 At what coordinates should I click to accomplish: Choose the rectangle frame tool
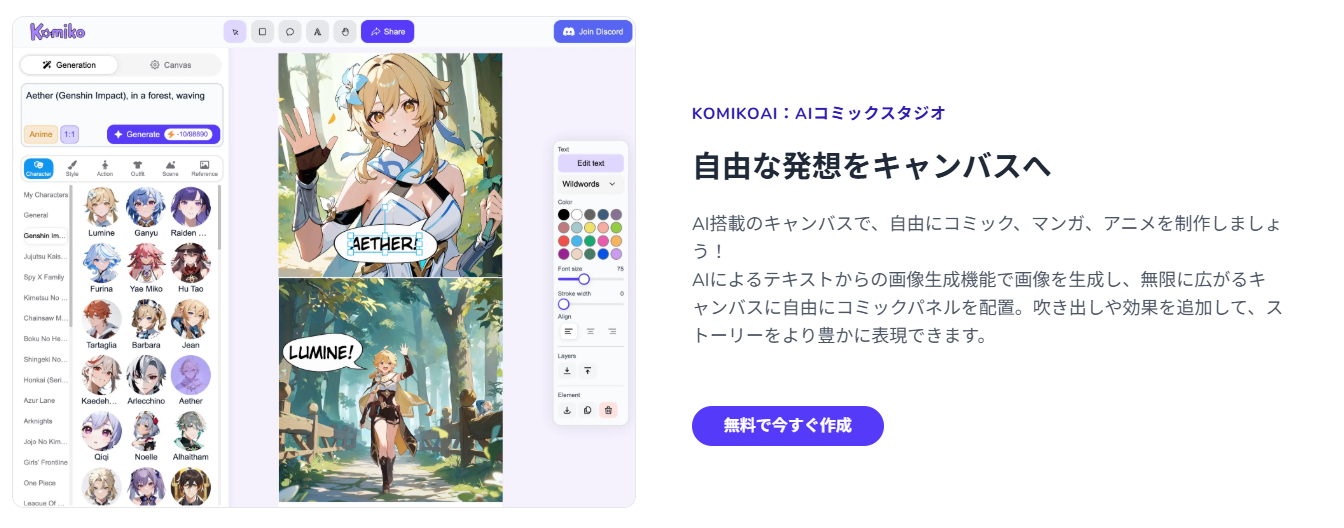[263, 31]
